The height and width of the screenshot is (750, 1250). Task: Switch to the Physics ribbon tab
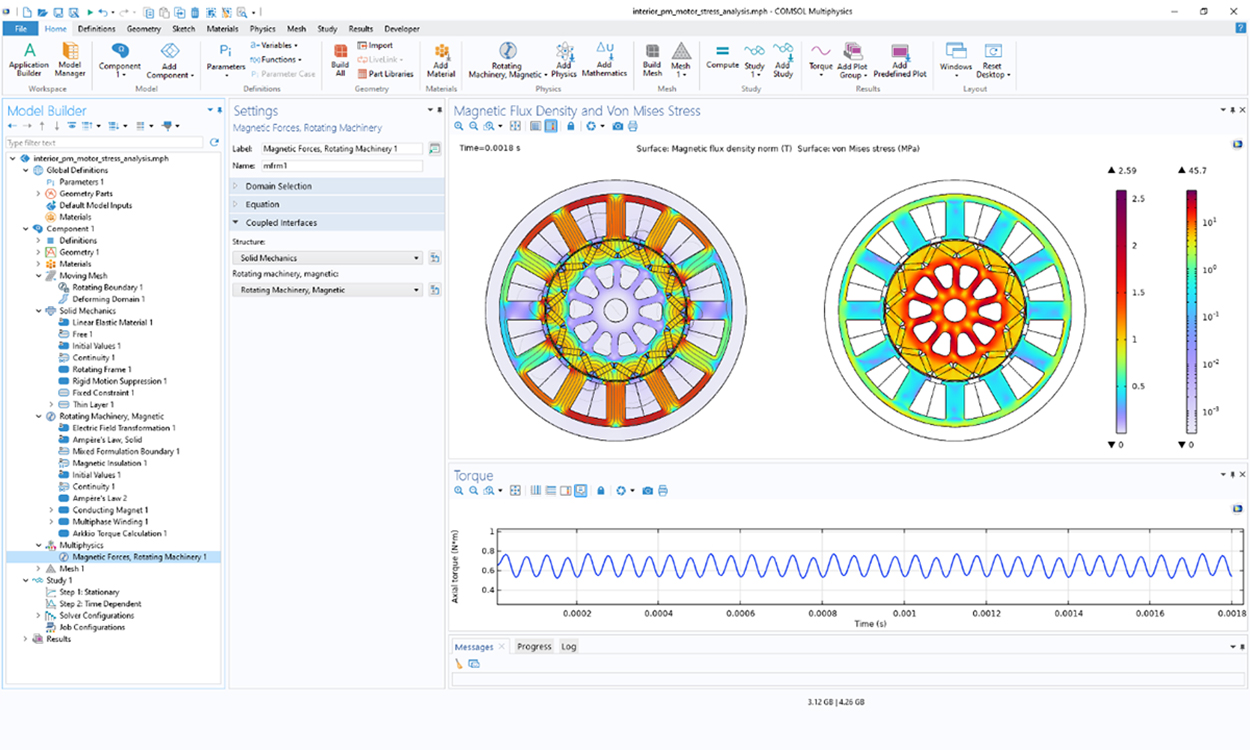pyautogui.click(x=262, y=29)
